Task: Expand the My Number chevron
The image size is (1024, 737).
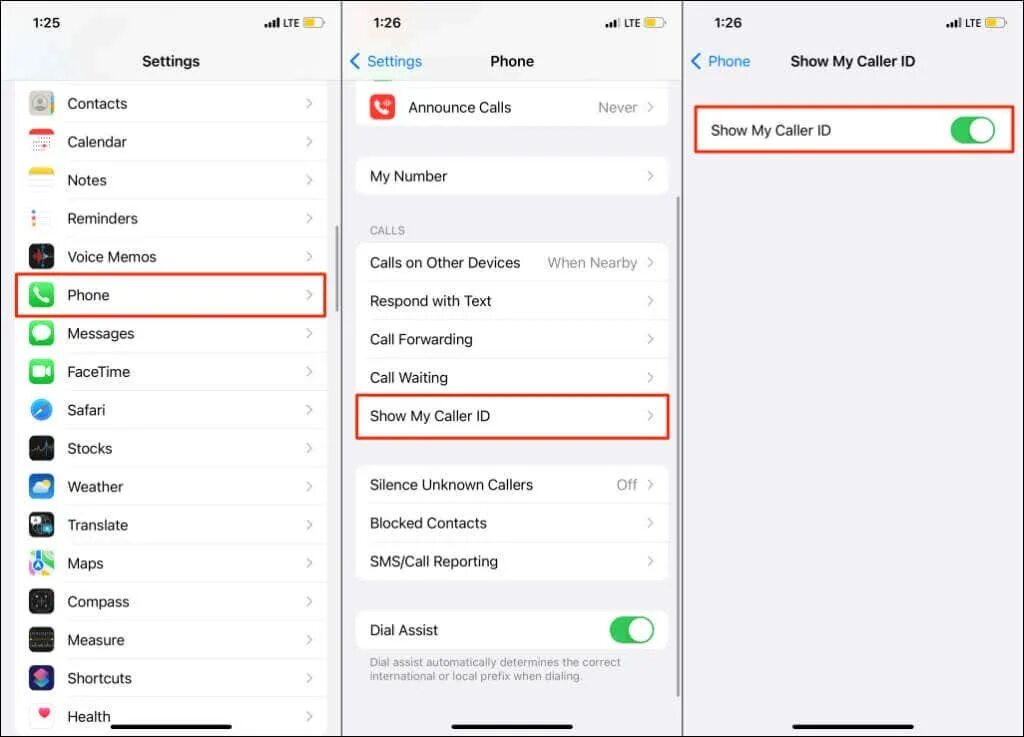Action: (650, 176)
